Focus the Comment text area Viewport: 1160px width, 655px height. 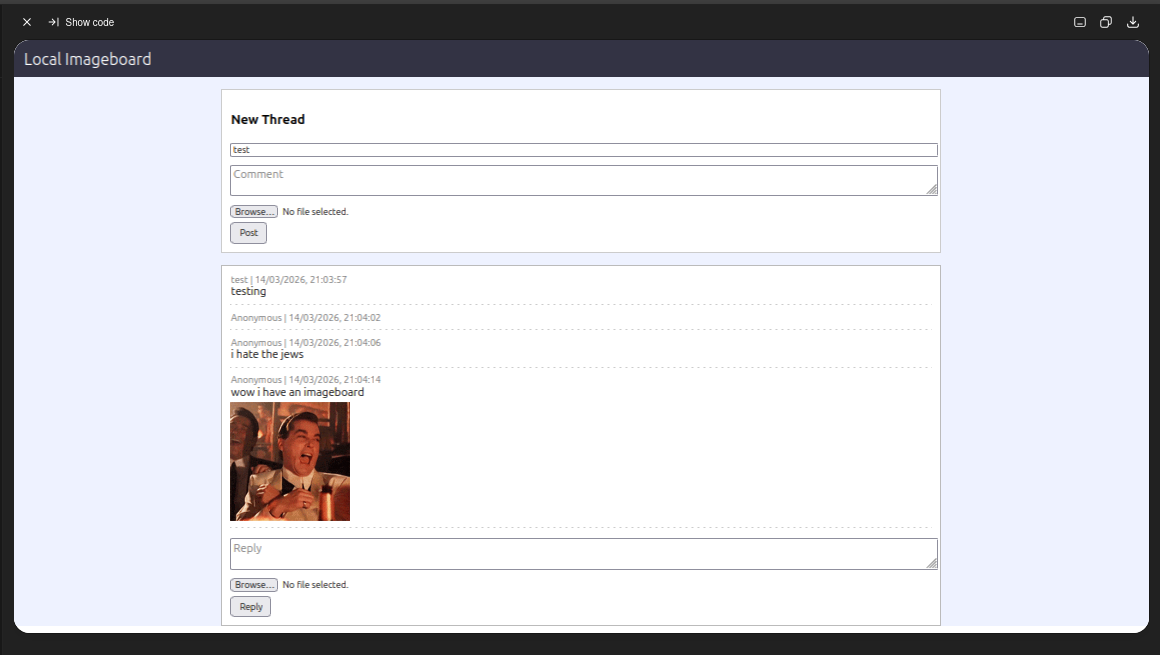tap(584, 181)
